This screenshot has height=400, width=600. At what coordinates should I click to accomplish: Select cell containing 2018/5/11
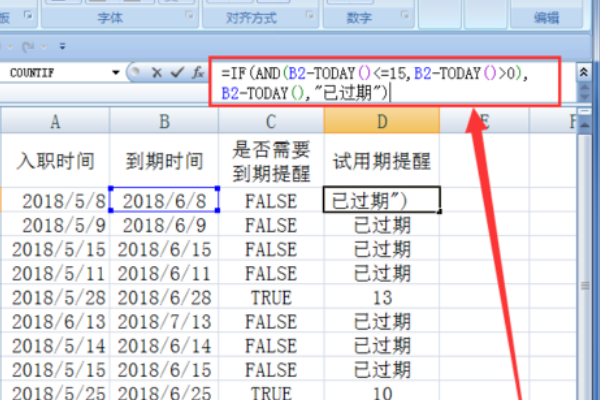[x=55, y=272]
